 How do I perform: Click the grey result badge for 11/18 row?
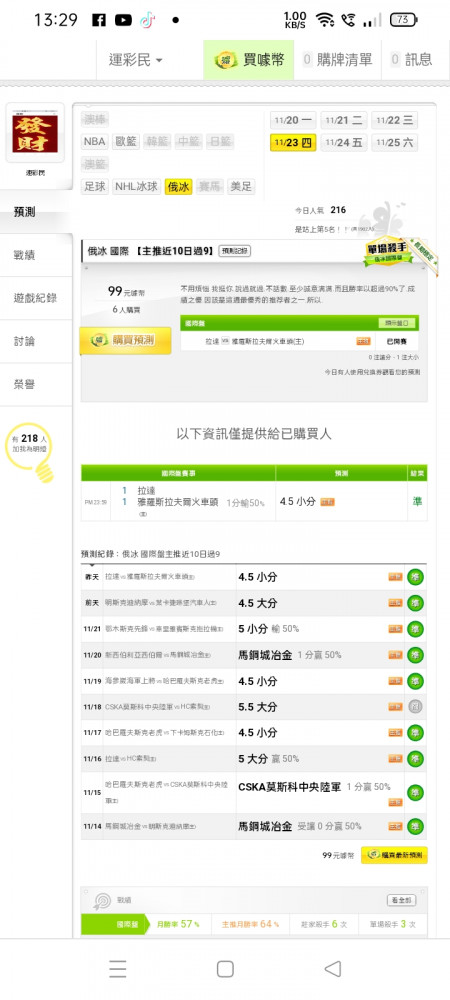(x=416, y=707)
